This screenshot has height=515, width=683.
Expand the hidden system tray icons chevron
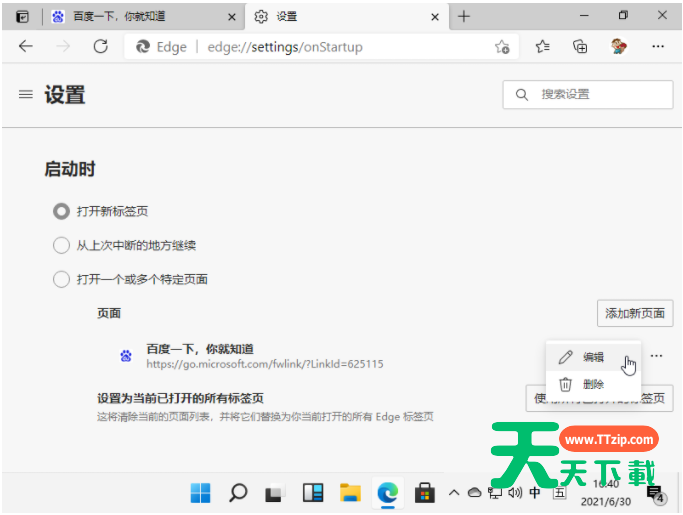454,492
